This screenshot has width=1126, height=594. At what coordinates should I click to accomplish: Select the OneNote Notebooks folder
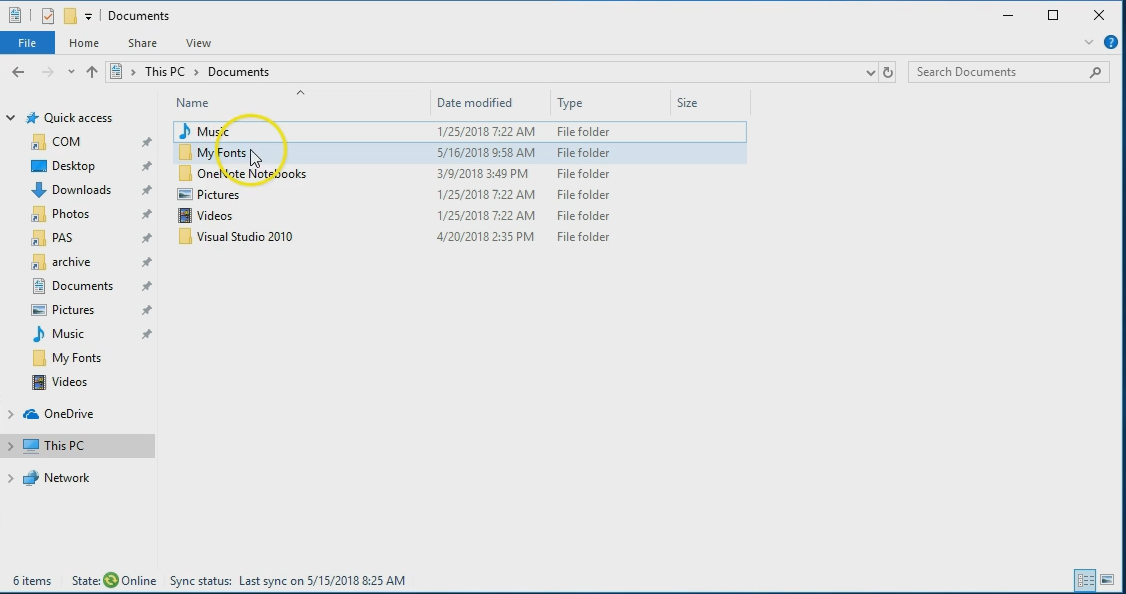pos(460,174)
